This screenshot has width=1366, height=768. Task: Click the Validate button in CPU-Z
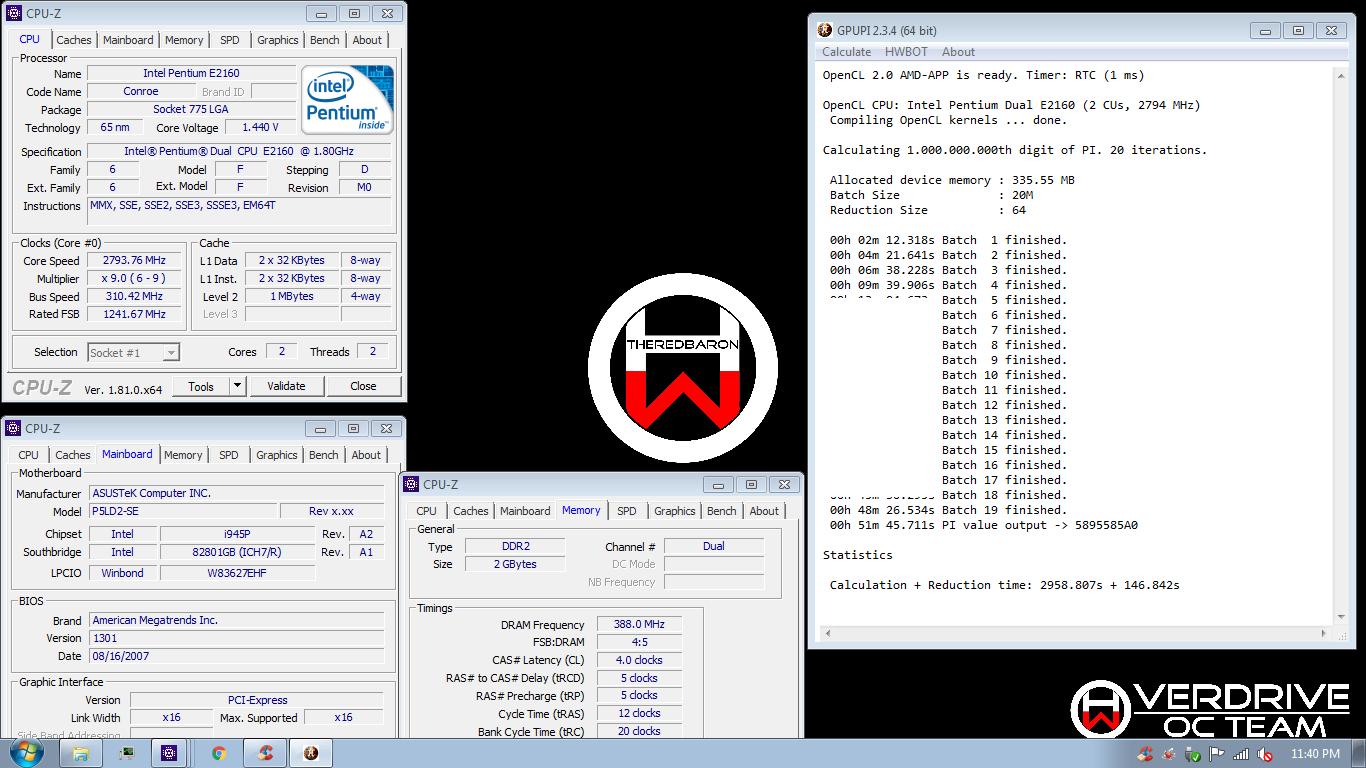point(286,386)
